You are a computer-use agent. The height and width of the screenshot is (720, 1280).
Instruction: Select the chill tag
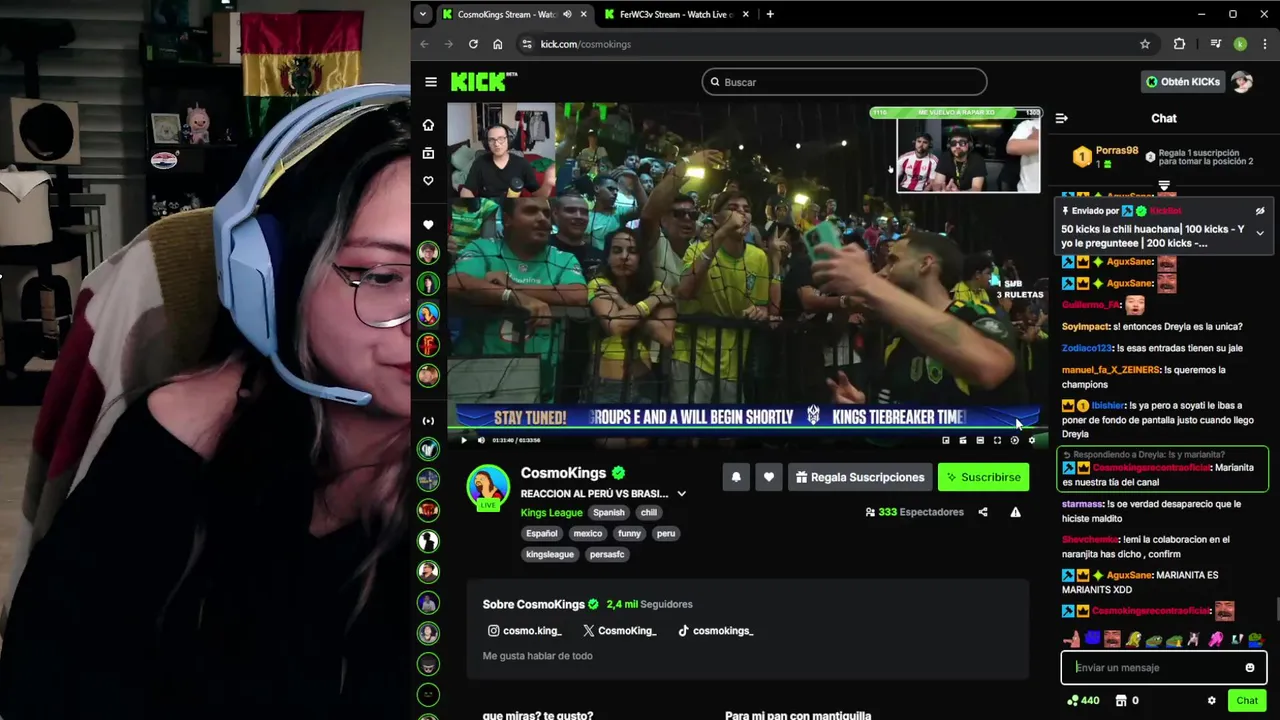(649, 512)
